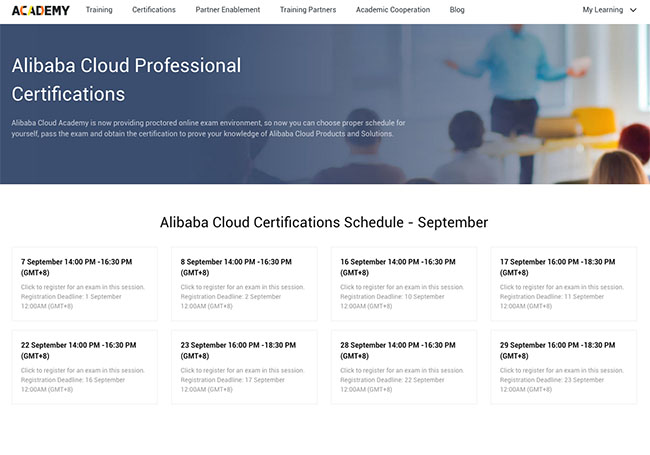650x455 pixels.
Task: Select the 23 September 16:00 PM exam session
Action: click(x=244, y=367)
